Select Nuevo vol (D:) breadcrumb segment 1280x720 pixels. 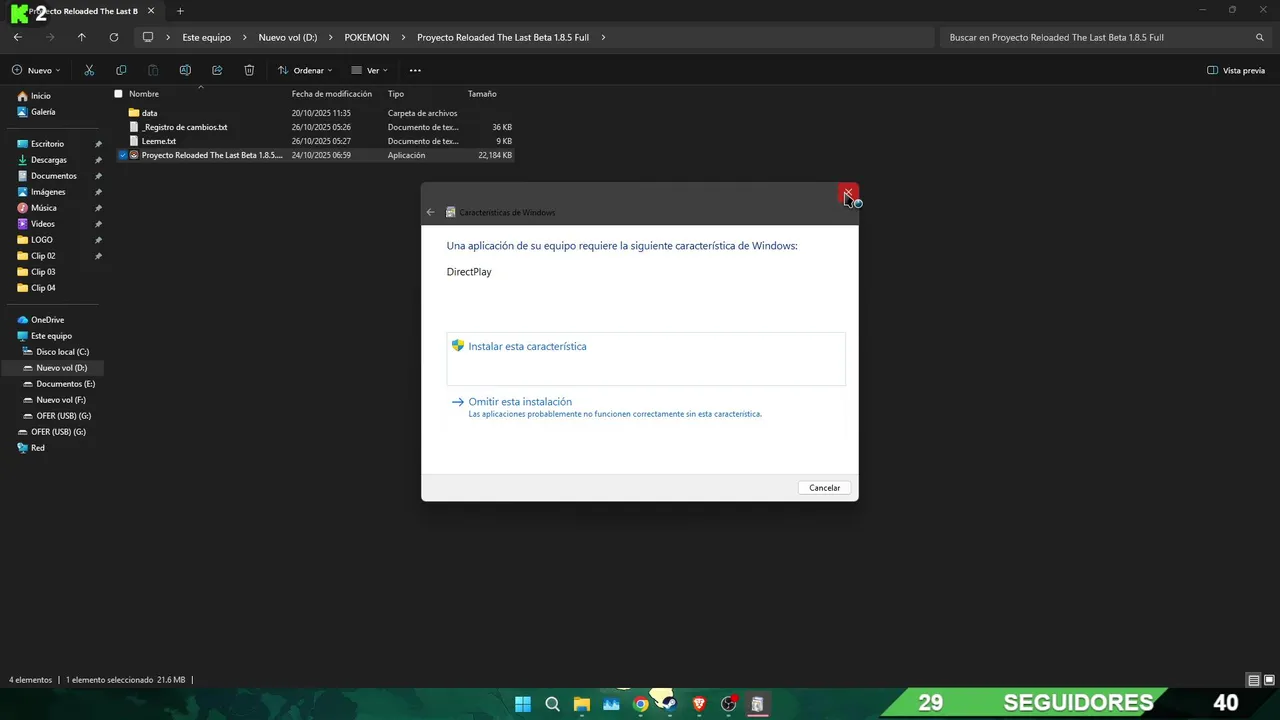288,37
